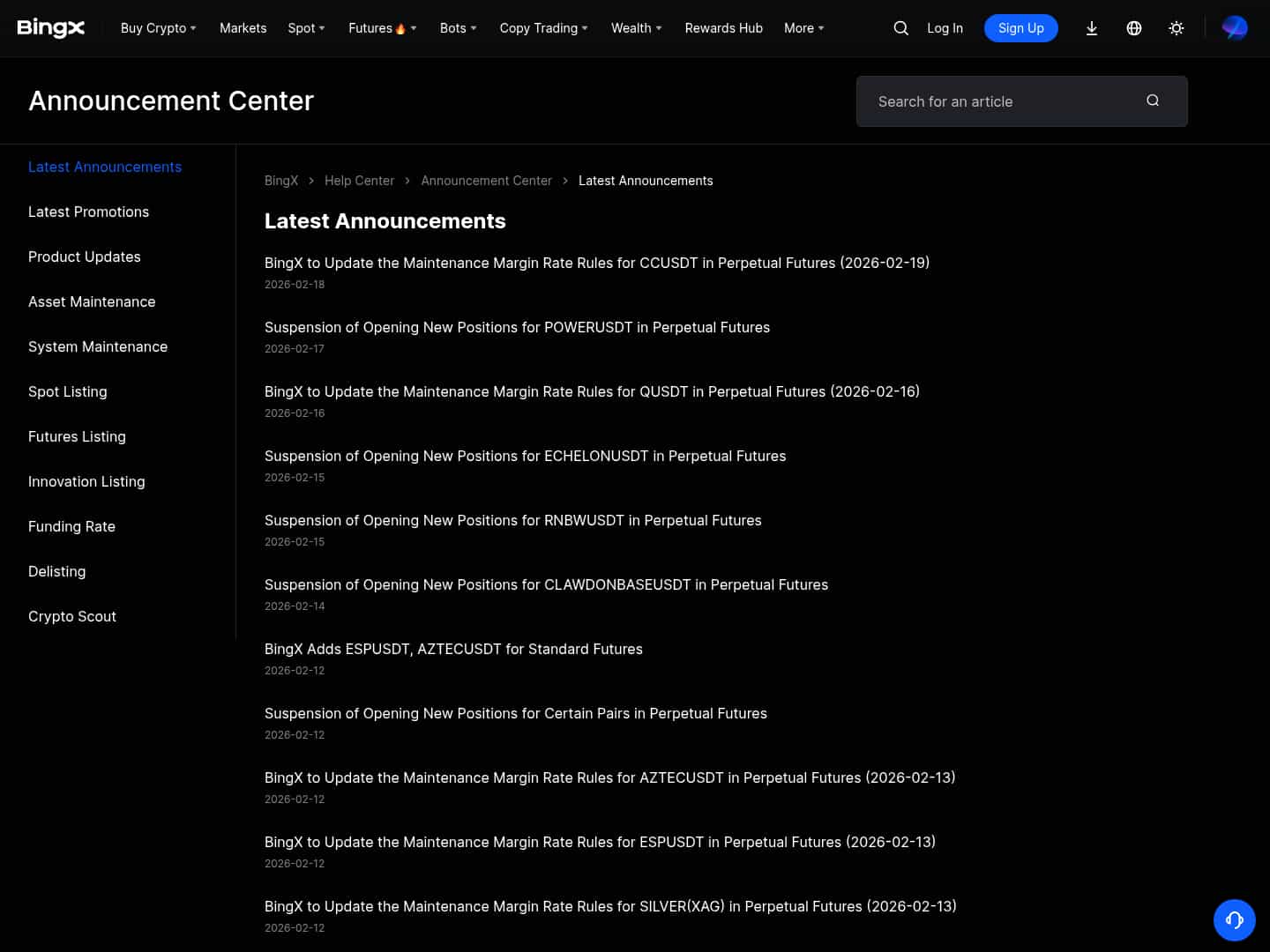Click the magnifier inside the article search bar

[1153, 100]
